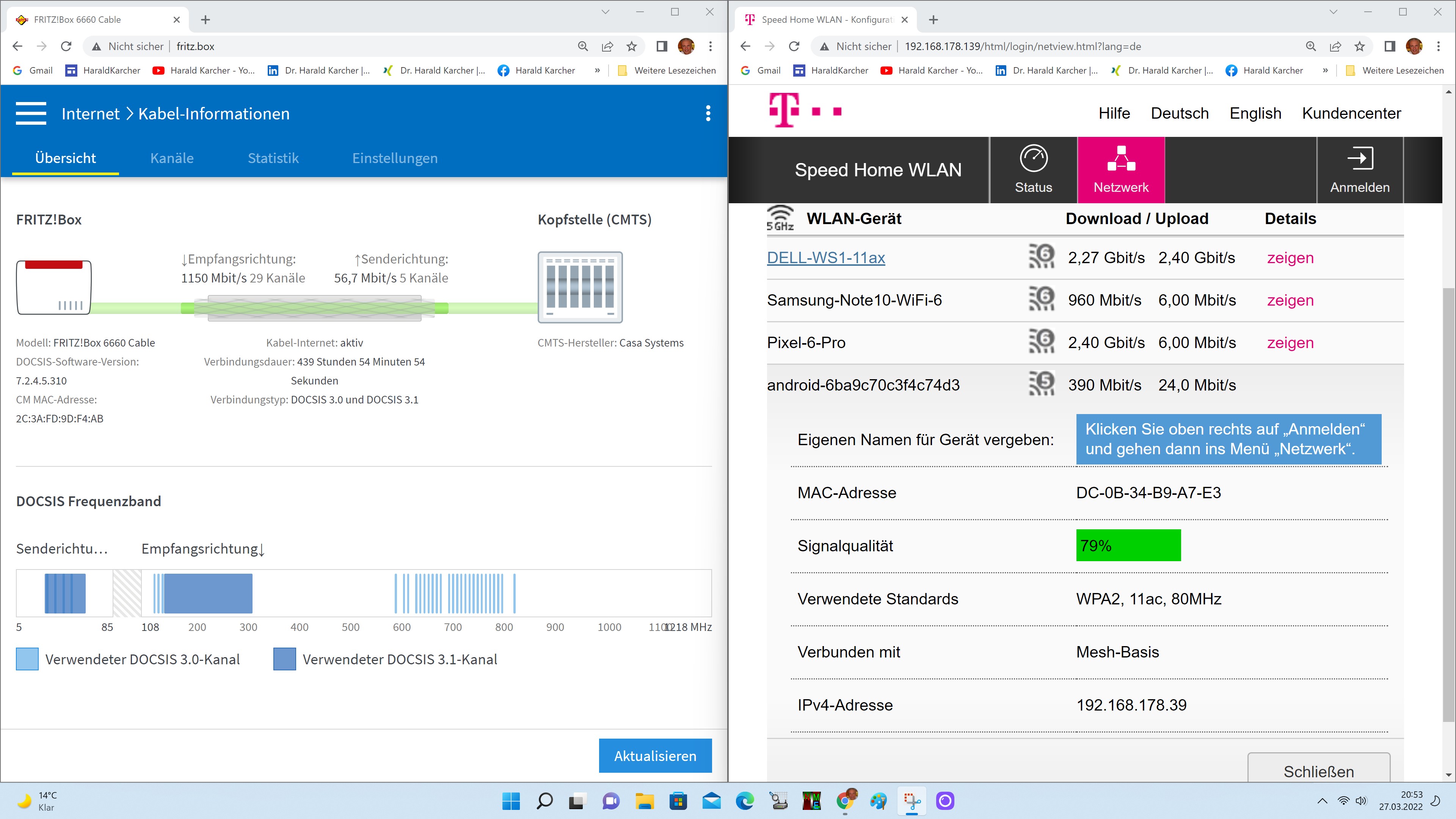Screen dimensions: 1456x819
Task: Open the DELL-WS1-11ax device link
Action: pos(826,258)
